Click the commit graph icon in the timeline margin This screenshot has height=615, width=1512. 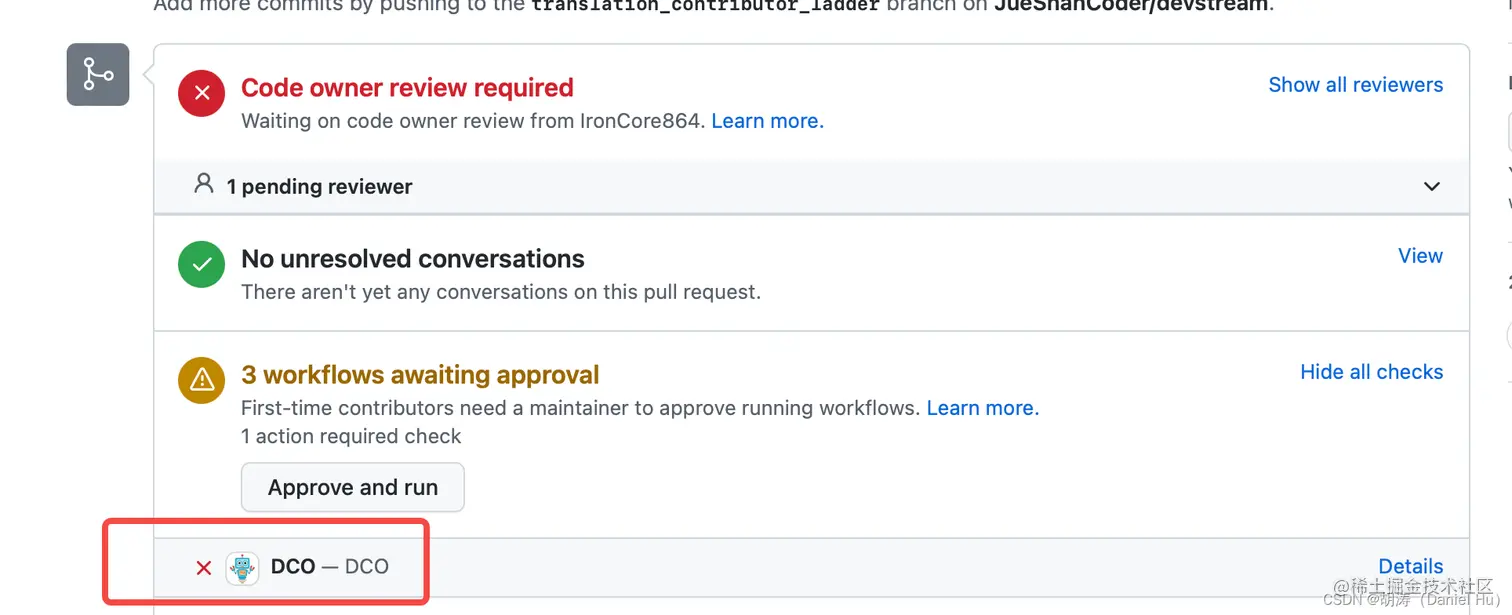(97, 74)
